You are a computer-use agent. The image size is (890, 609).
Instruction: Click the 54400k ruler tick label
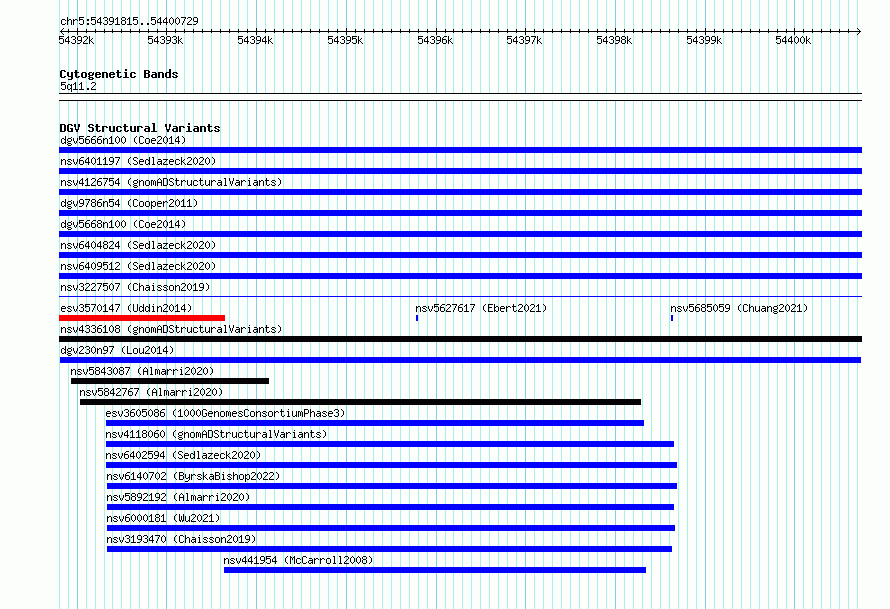tap(793, 40)
